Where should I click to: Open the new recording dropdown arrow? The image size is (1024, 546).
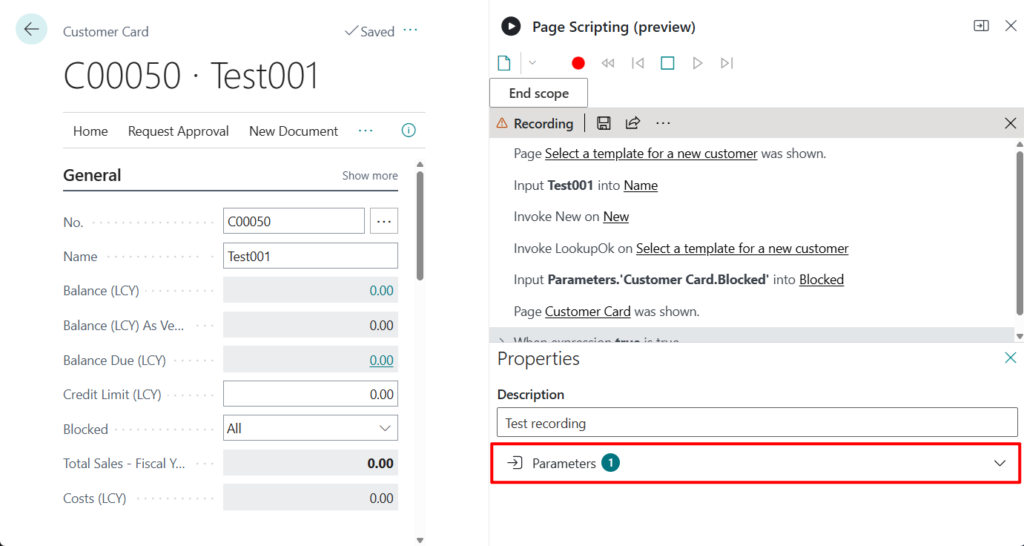pos(532,63)
